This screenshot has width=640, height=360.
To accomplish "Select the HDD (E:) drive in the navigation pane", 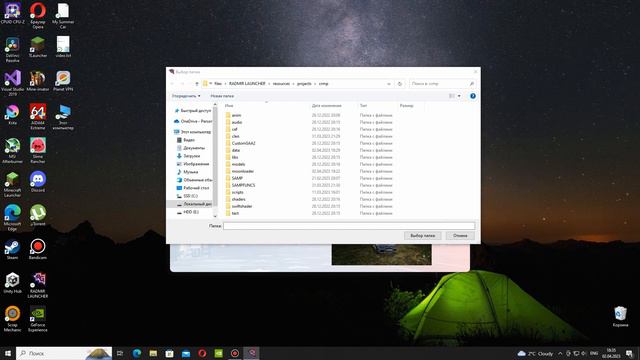I will click(x=188, y=212).
